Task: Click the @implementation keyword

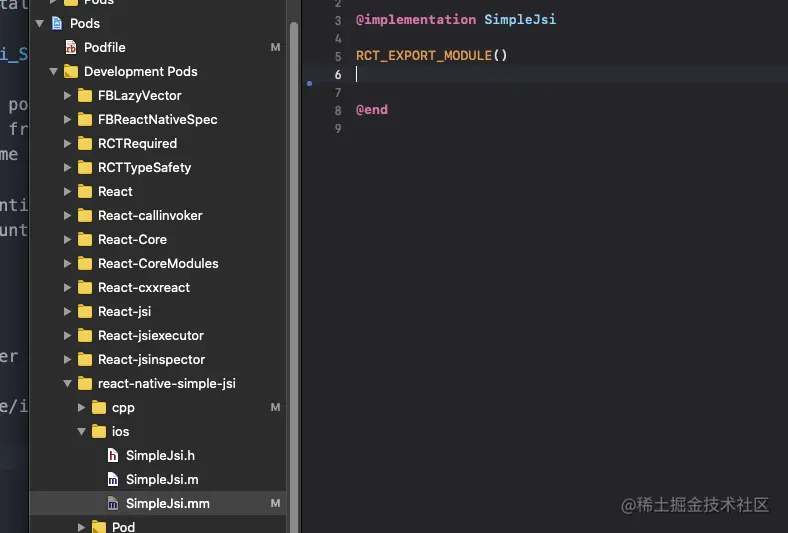Action: pos(416,19)
